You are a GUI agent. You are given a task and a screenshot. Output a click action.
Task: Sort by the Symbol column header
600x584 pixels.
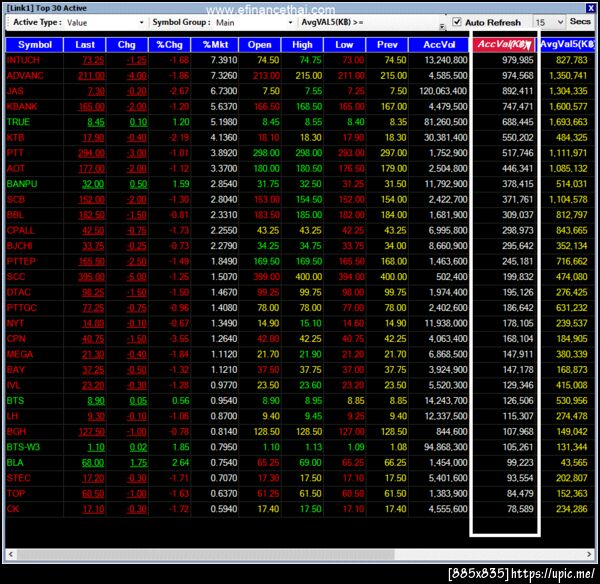[x=34, y=45]
